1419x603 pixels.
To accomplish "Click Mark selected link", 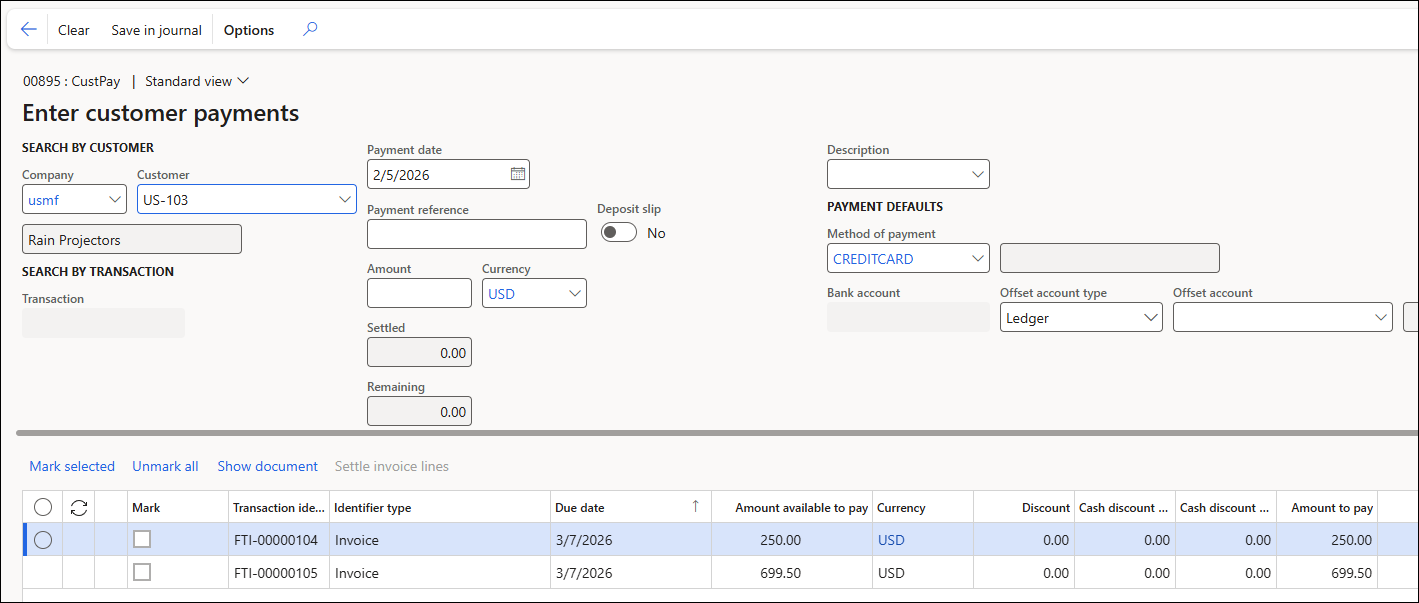I will [x=72, y=466].
